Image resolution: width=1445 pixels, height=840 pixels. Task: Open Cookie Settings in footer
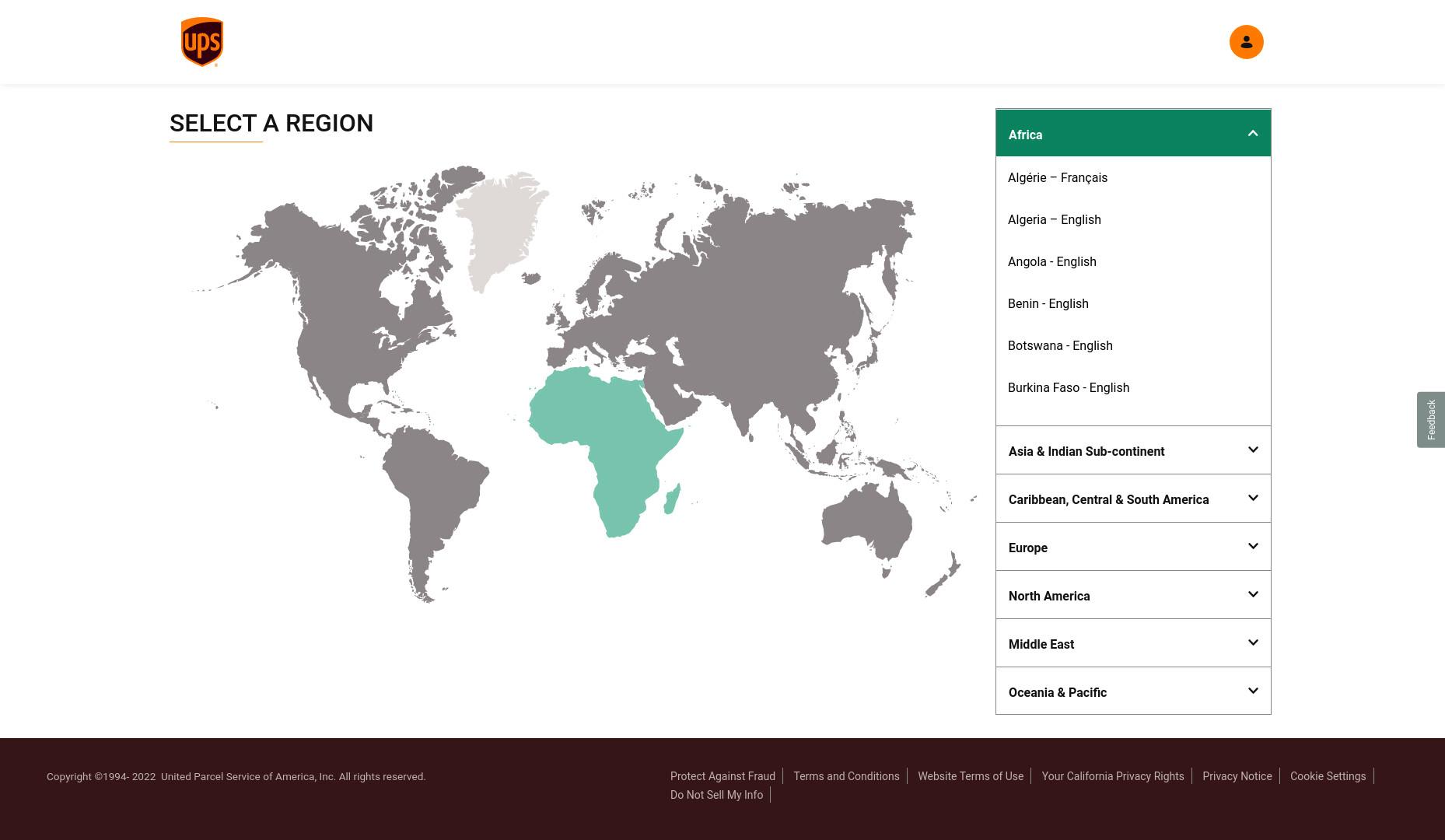[x=1328, y=776]
